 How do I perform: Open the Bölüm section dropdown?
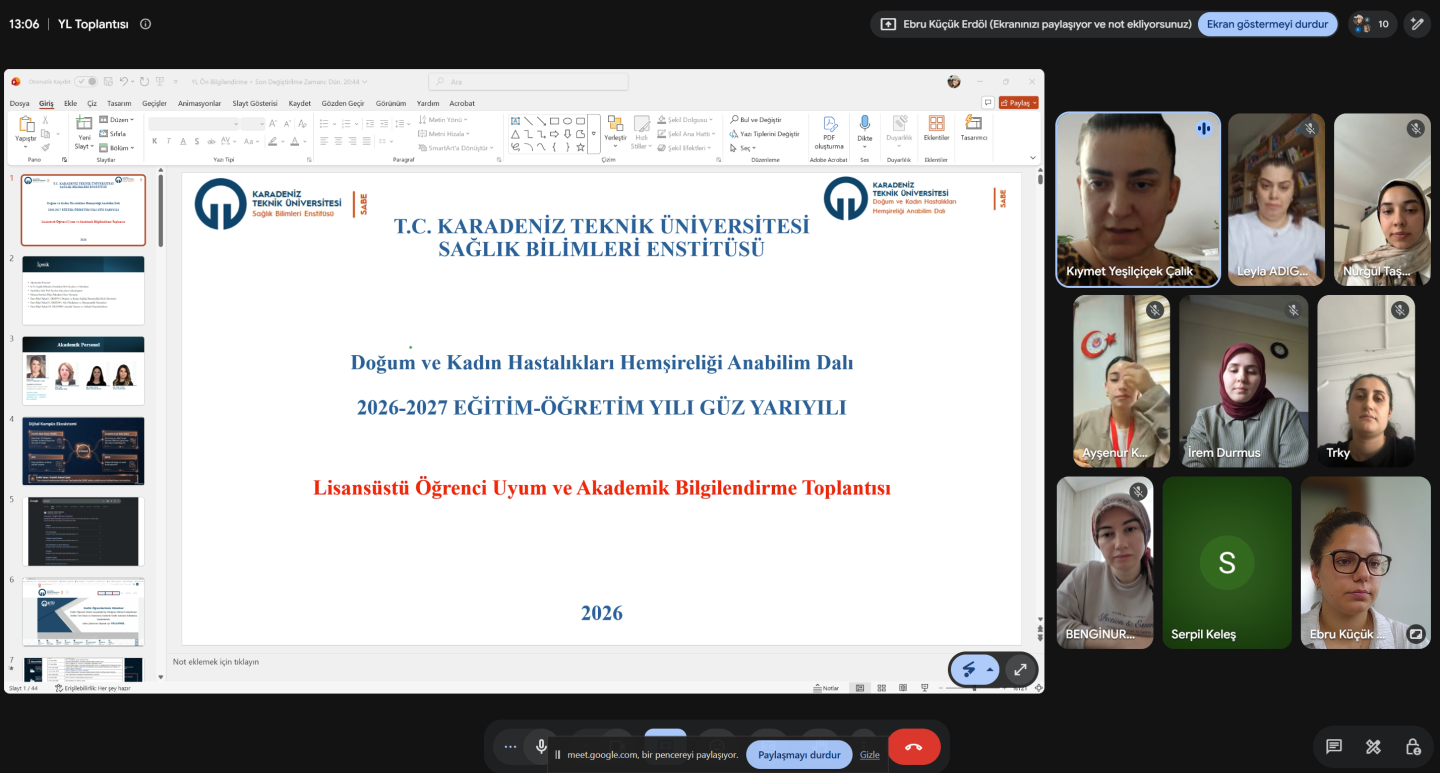click(x=116, y=147)
